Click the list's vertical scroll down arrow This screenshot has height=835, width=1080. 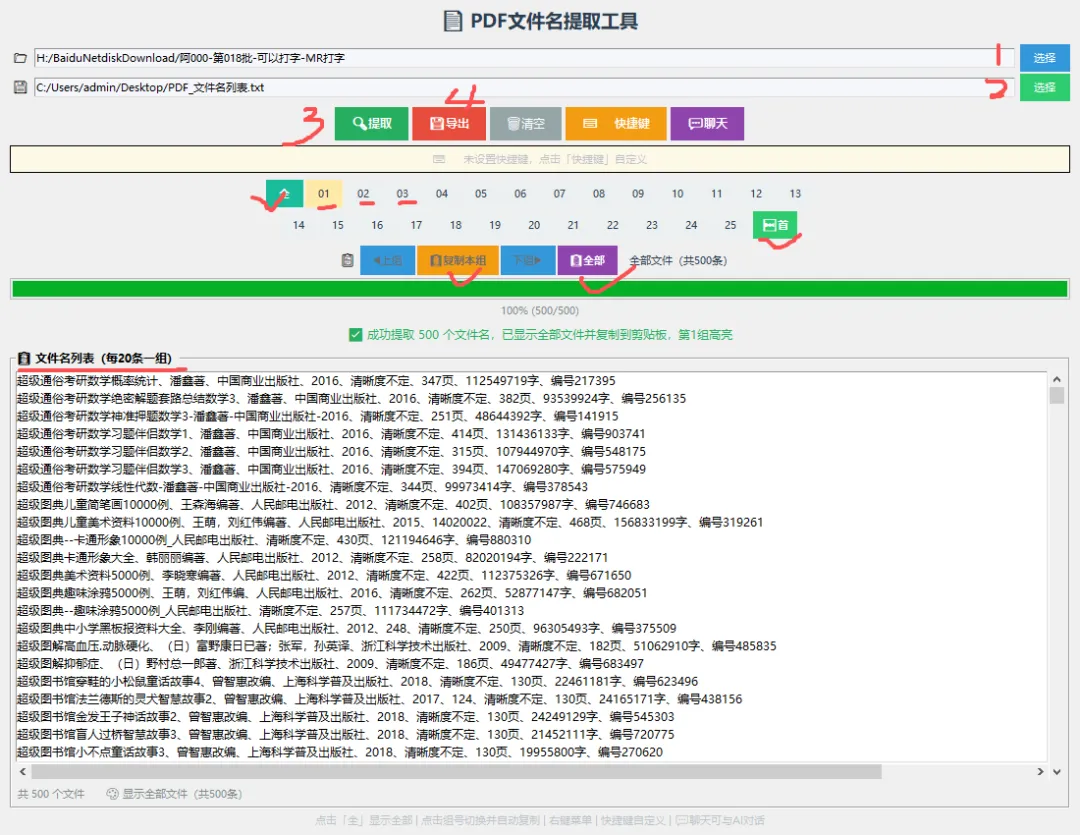point(1057,772)
